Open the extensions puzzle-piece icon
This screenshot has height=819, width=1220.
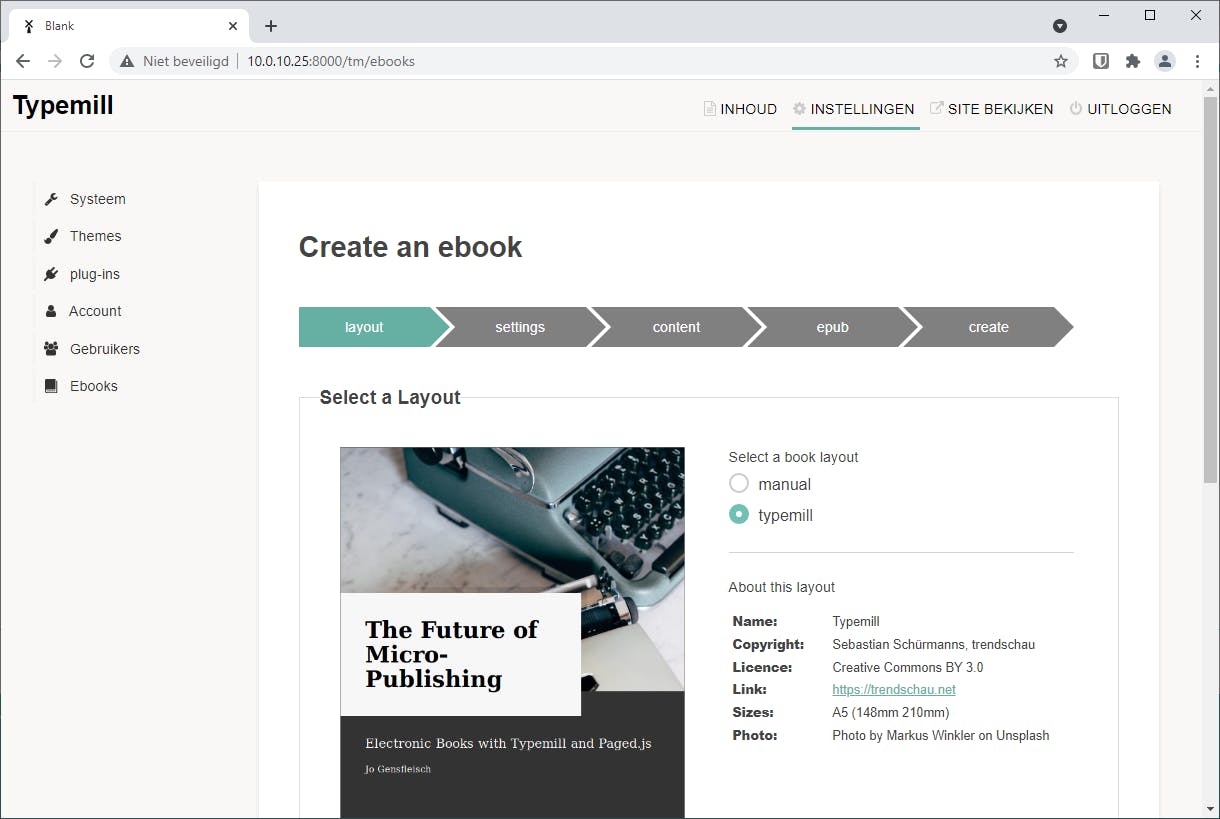[1132, 61]
